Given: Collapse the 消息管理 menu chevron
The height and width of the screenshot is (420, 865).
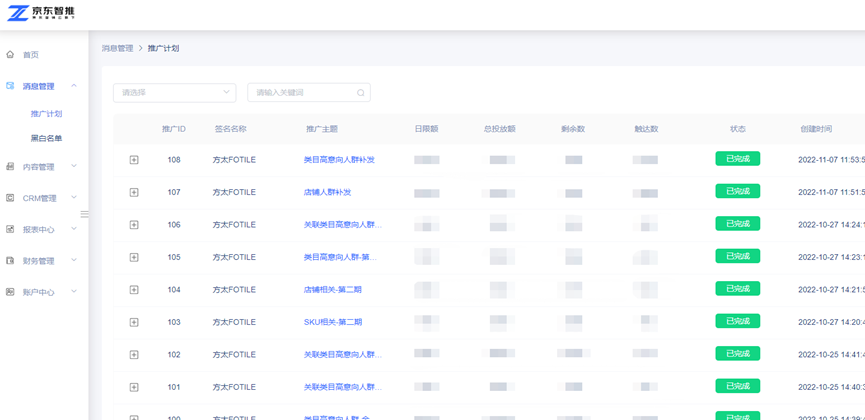Looking at the screenshot, I should click(74, 86).
